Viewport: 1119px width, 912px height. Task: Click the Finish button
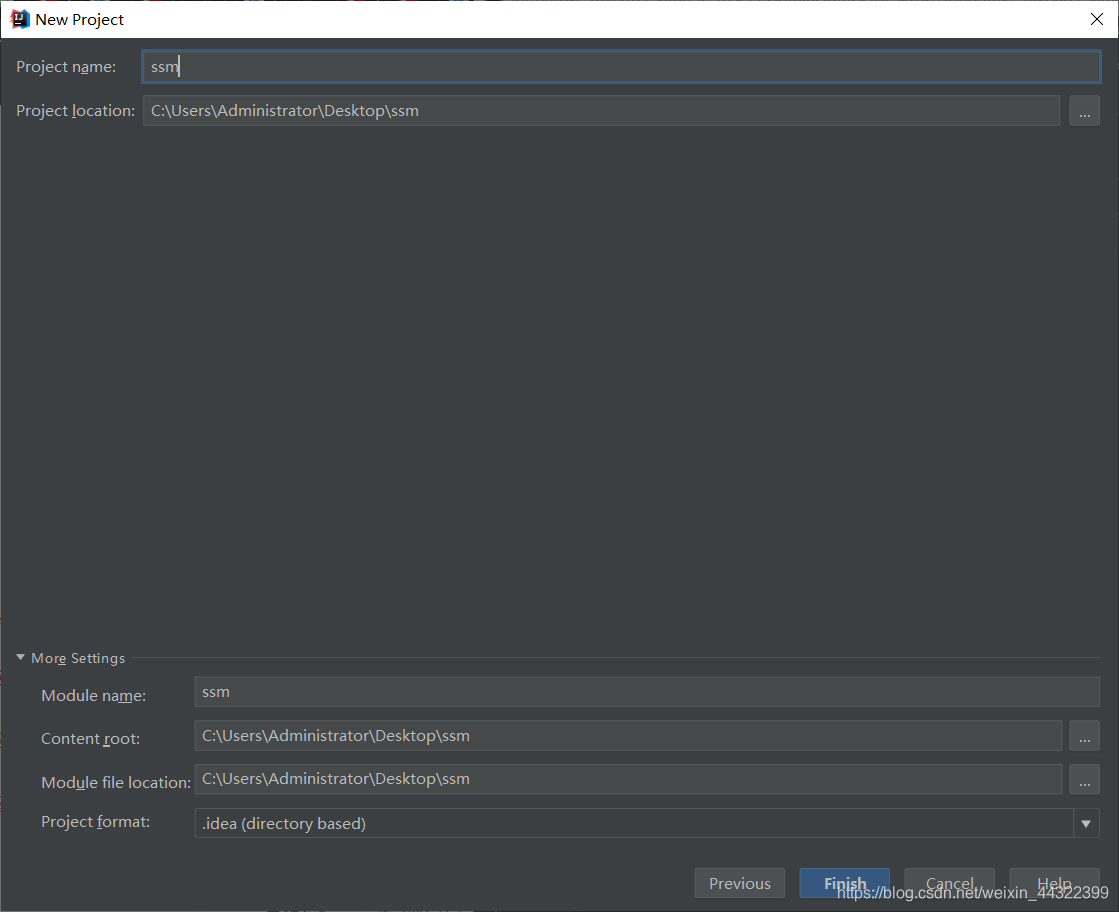[844, 883]
